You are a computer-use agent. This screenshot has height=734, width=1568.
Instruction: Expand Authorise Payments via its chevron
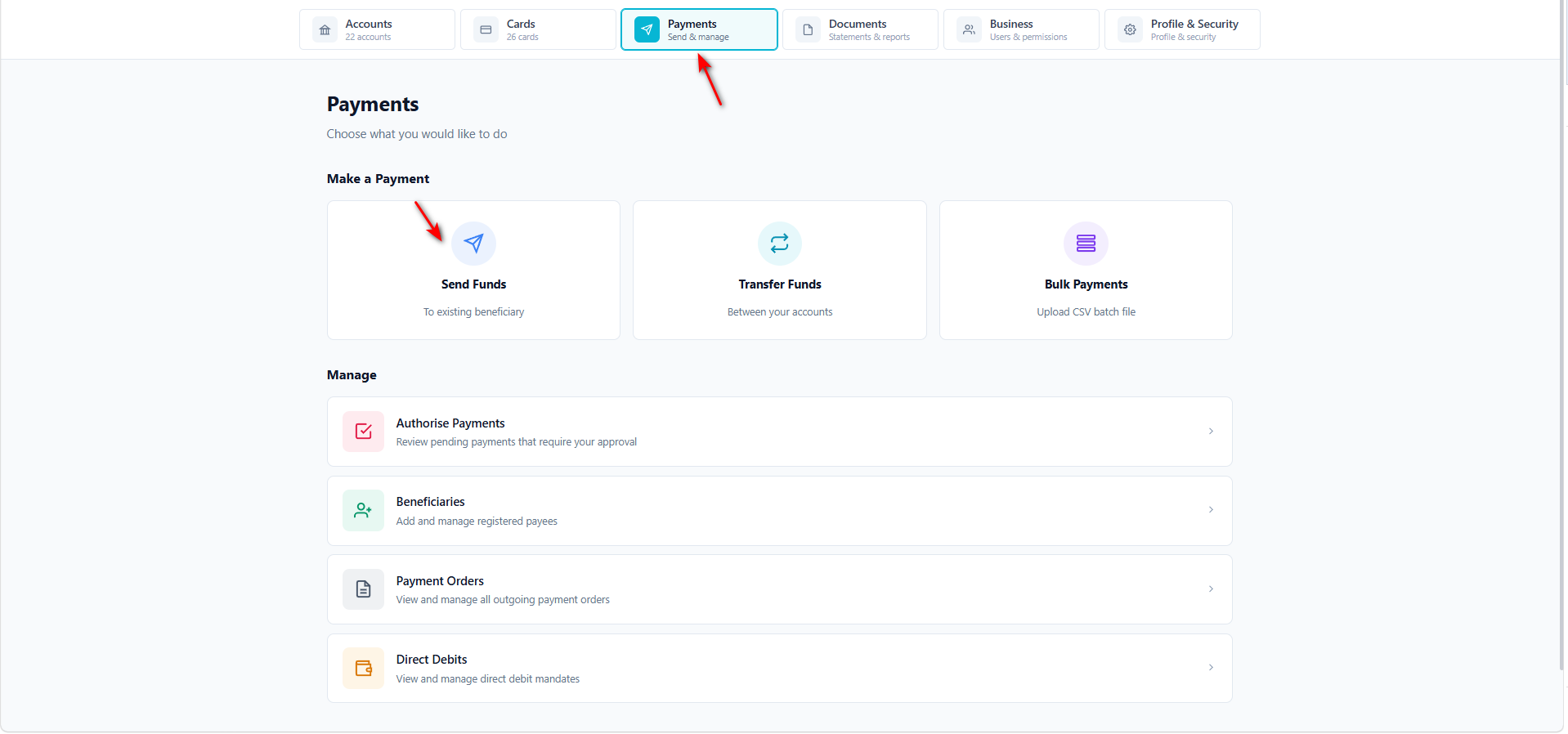coord(1211,432)
